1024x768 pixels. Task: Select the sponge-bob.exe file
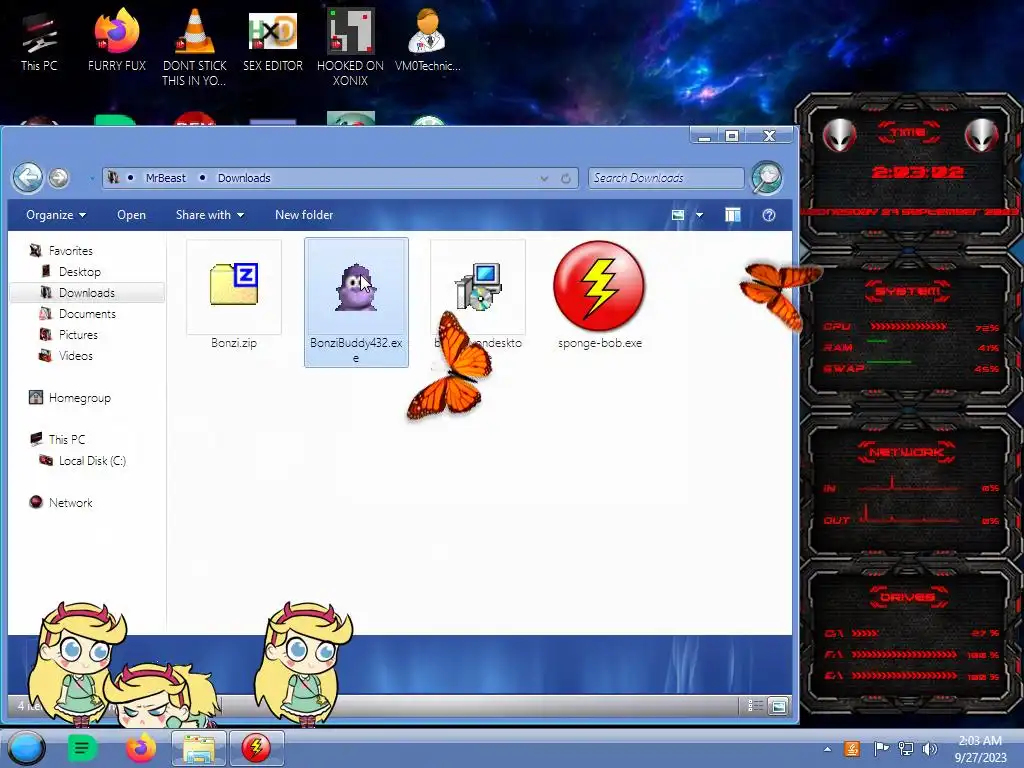pos(599,295)
